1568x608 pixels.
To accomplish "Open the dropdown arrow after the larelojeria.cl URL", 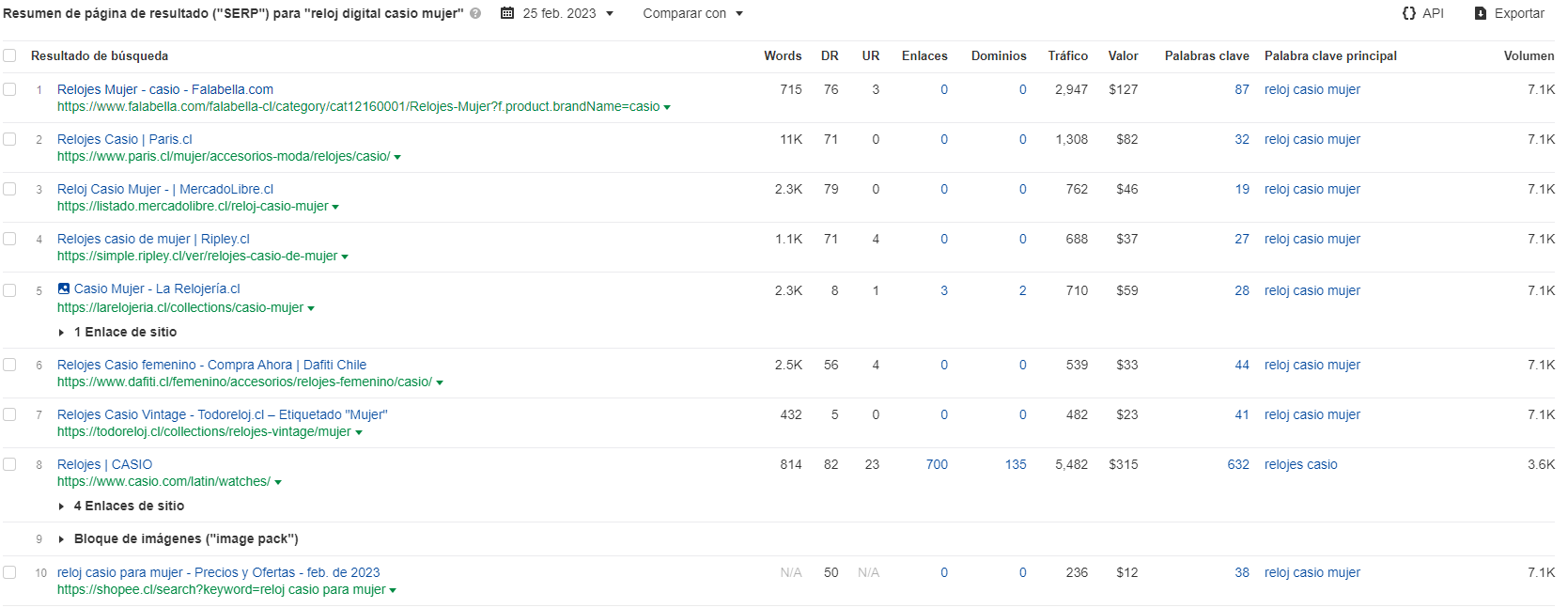I will coord(311,309).
